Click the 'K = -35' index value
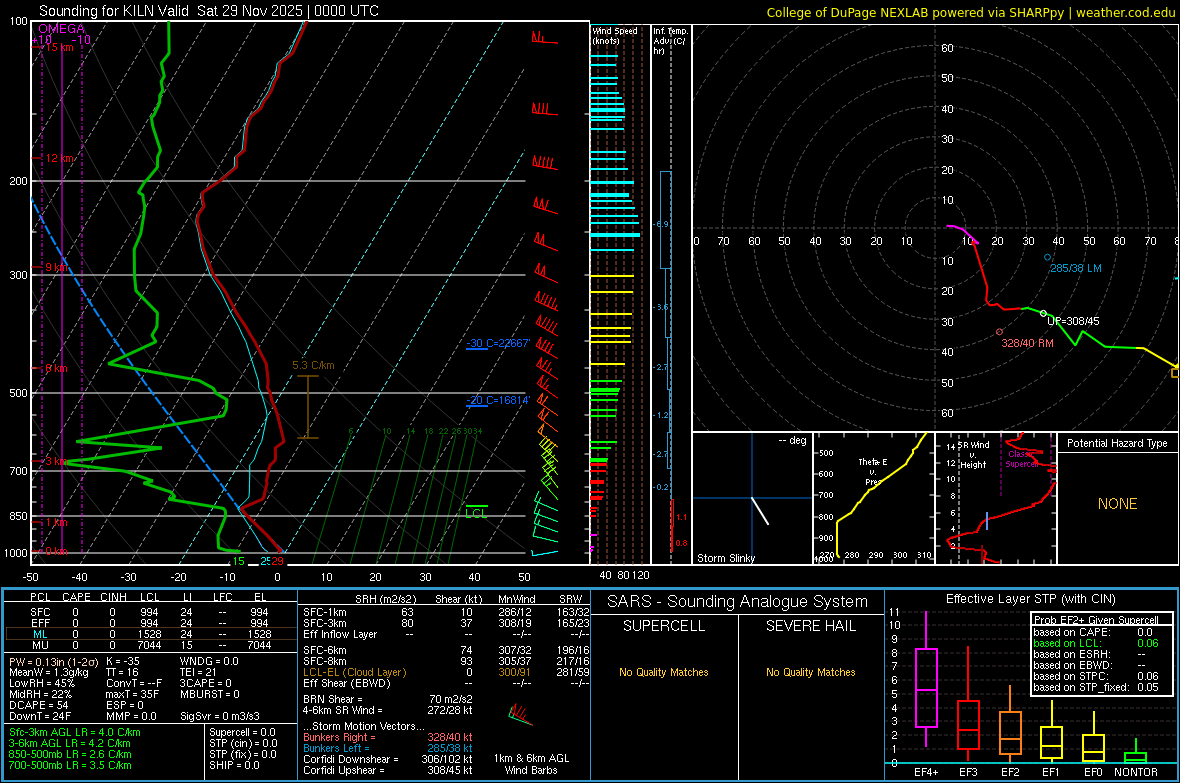This screenshot has width=1180, height=783. [123, 661]
